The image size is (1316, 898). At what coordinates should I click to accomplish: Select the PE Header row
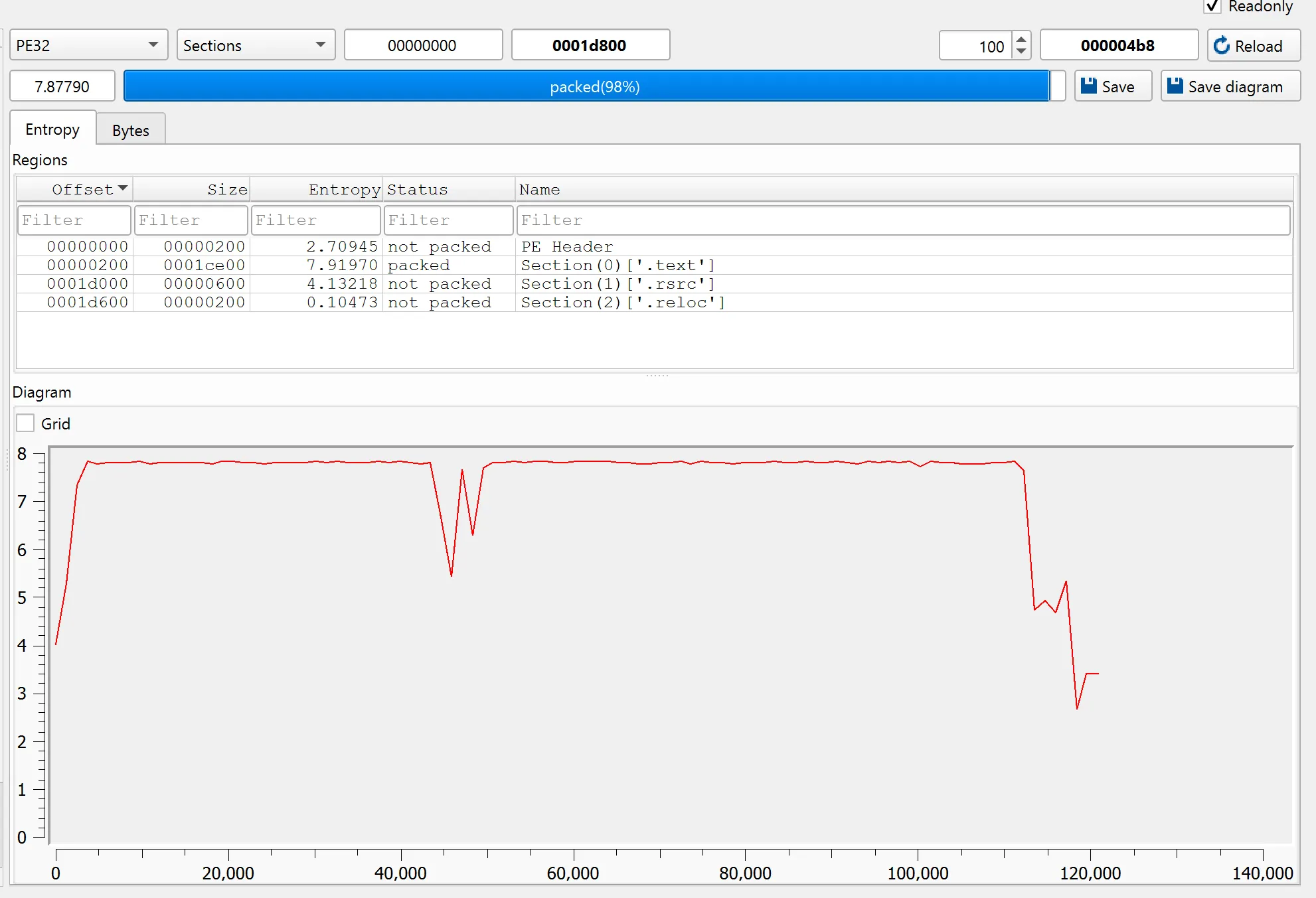[567, 247]
